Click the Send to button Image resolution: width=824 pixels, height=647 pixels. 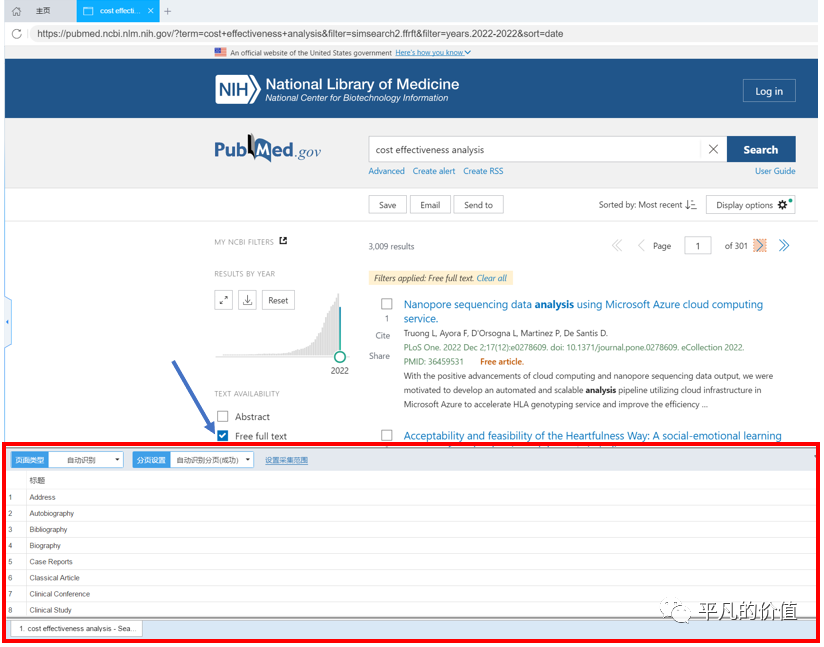coord(478,205)
